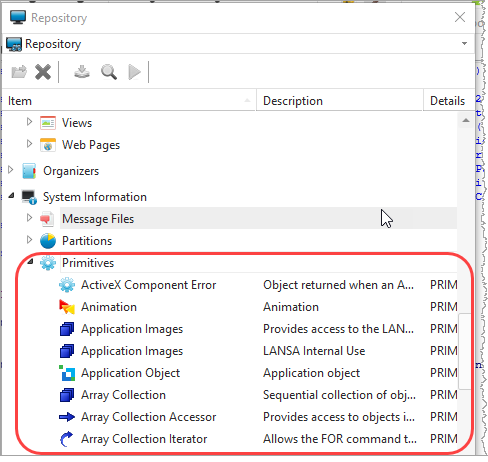The width and height of the screenshot is (488, 462).
Task: Collapse the Primitives node
Action: click(x=30, y=262)
